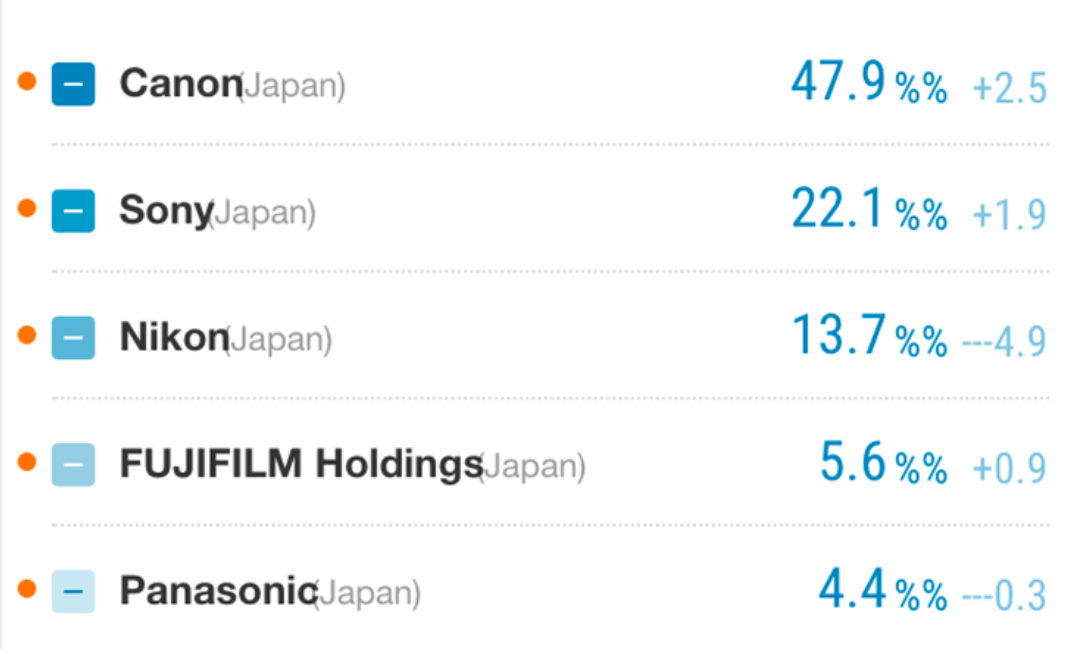Click the orange dot beside Sony
The image size is (1090, 649).
[27, 208]
